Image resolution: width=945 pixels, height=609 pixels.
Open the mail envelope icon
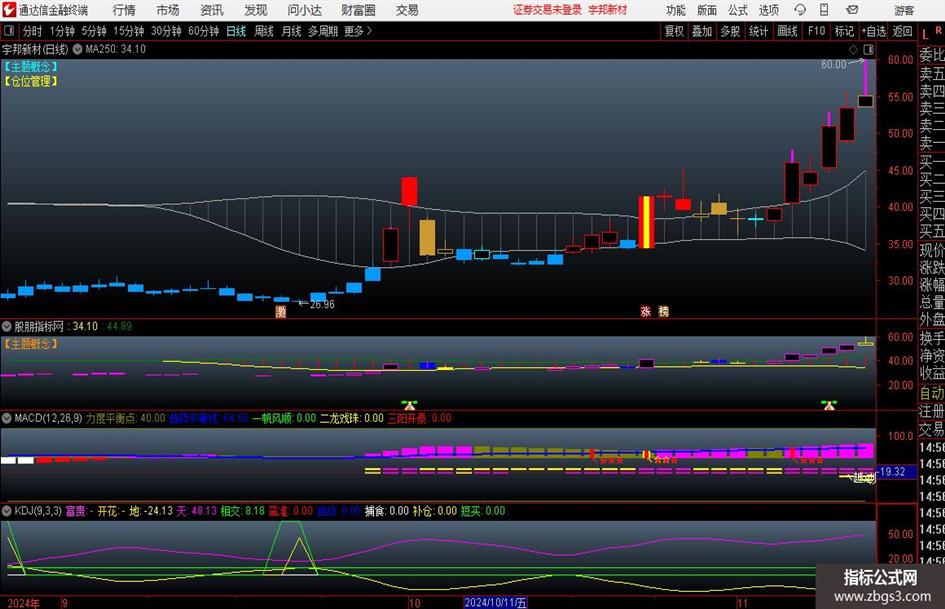pyautogui.click(x=852, y=10)
